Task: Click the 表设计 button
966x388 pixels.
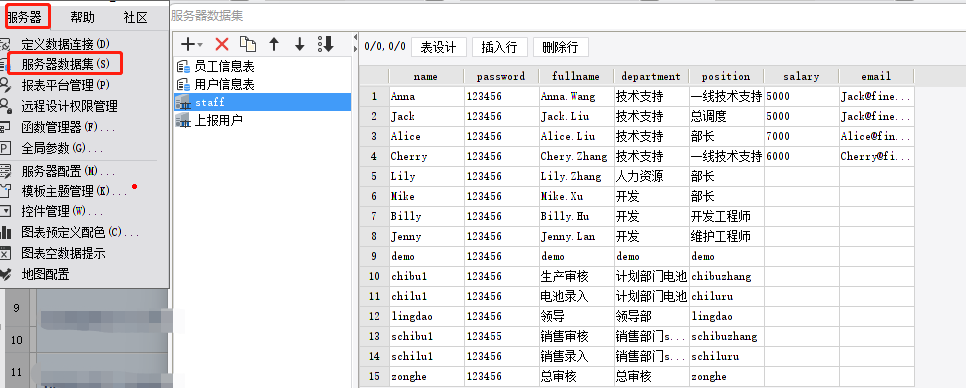Action: coord(438,47)
